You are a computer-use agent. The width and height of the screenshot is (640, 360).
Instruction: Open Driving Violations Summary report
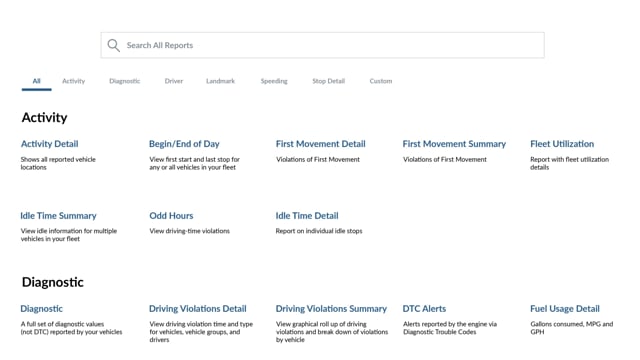pyautogui.click(x=331, y=309)
